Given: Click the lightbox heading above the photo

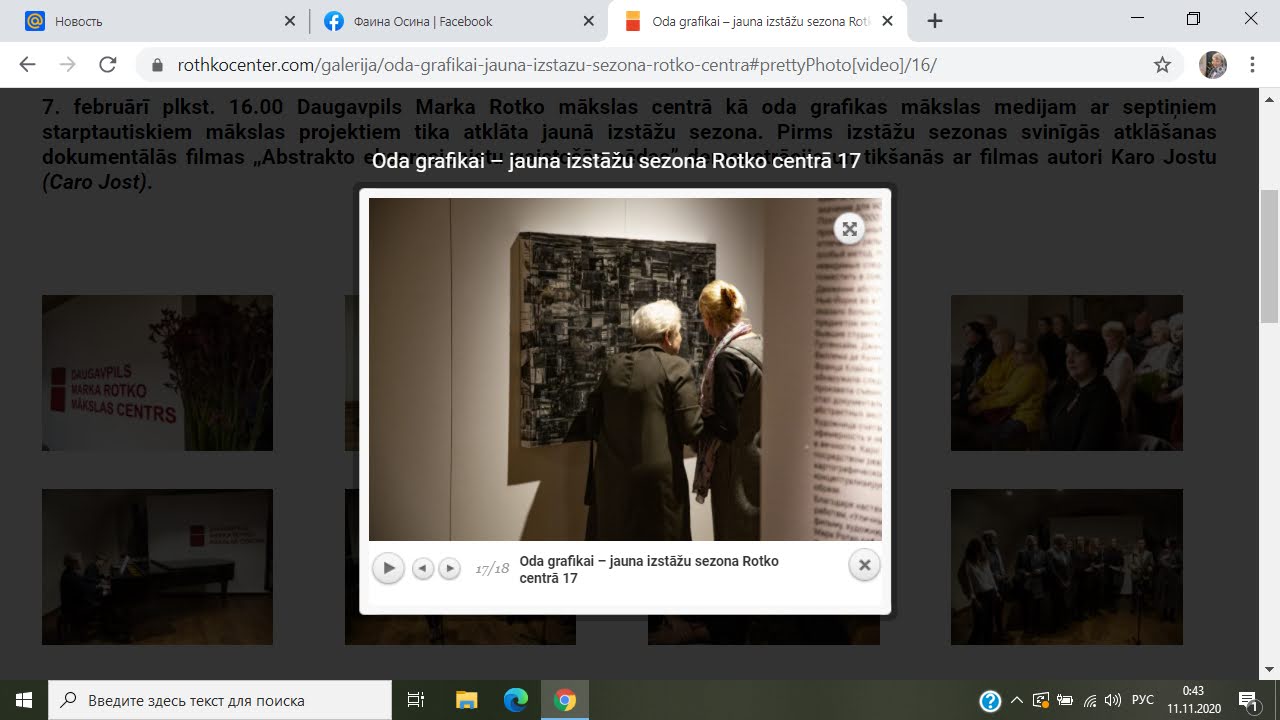Looking at the screenshot, I should (616, 161).
